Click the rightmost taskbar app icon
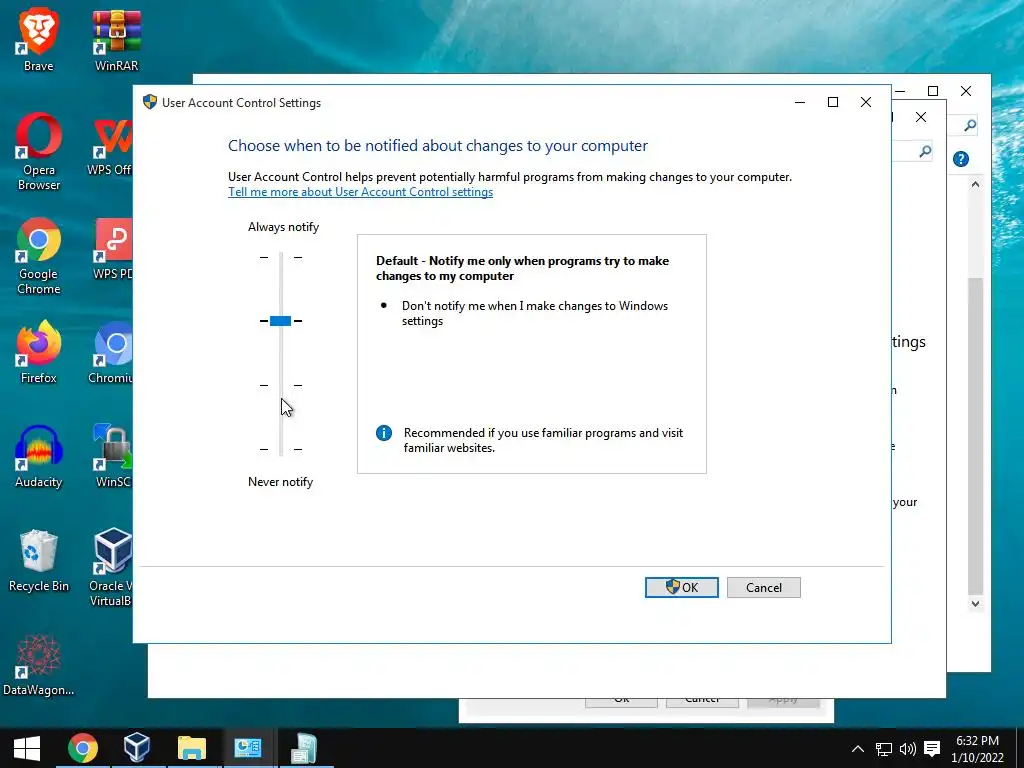Image resolution: width=1024 pixels, height=768 pixels. point(303,748)
